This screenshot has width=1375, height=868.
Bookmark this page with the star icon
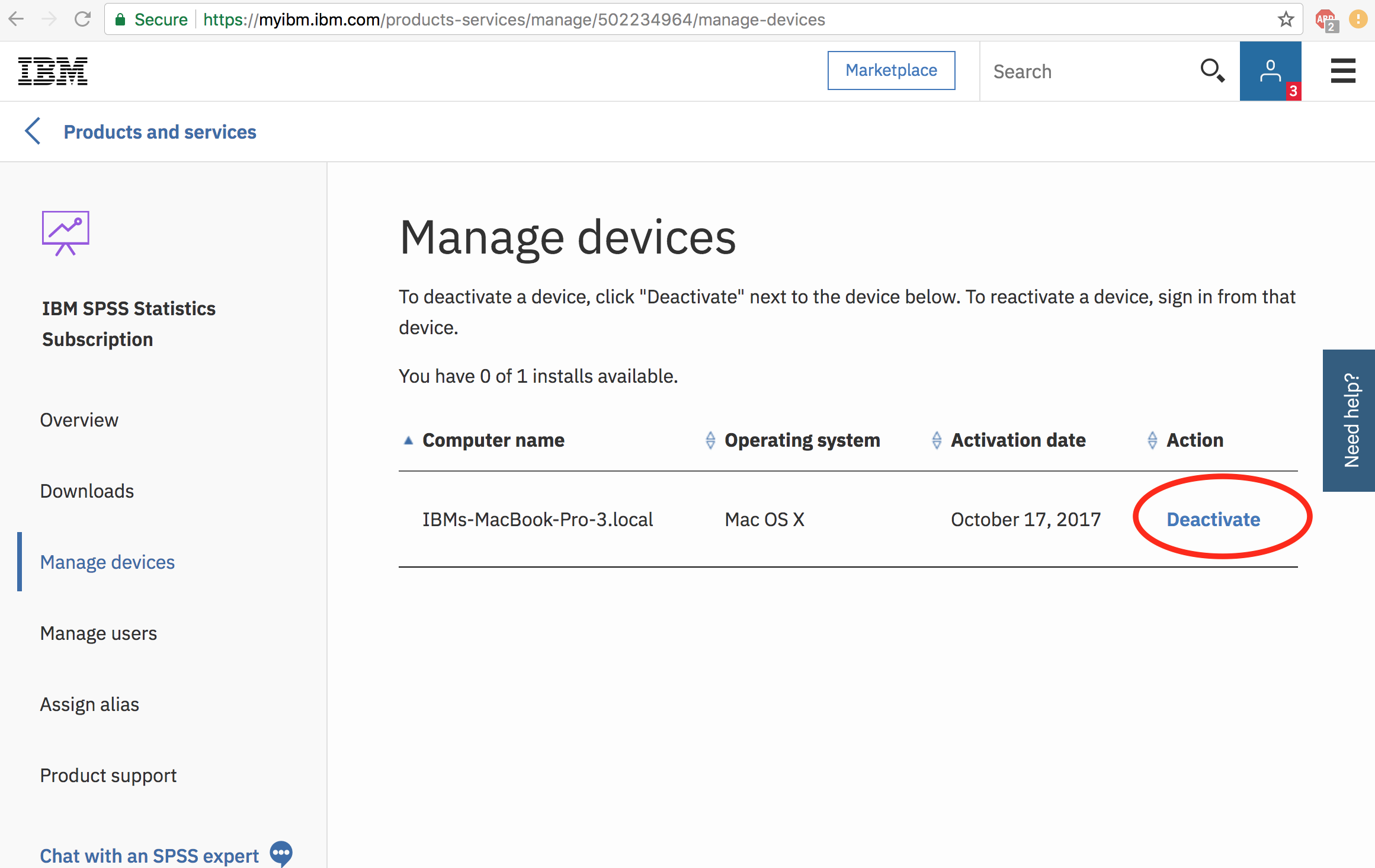(1286, 20)
